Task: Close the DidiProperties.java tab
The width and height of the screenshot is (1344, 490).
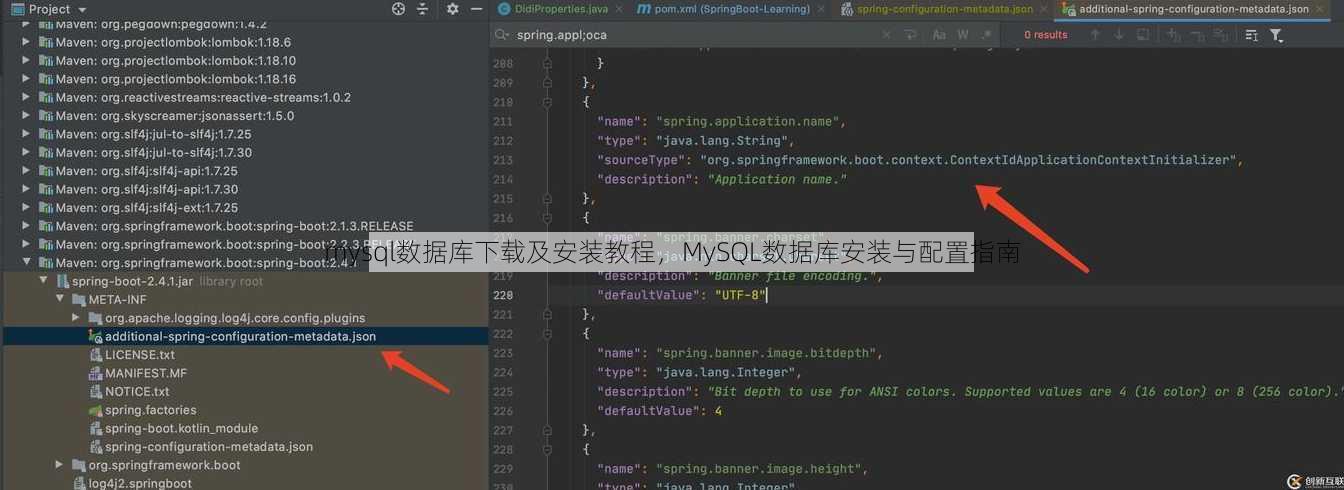Action: click(620, 9)
